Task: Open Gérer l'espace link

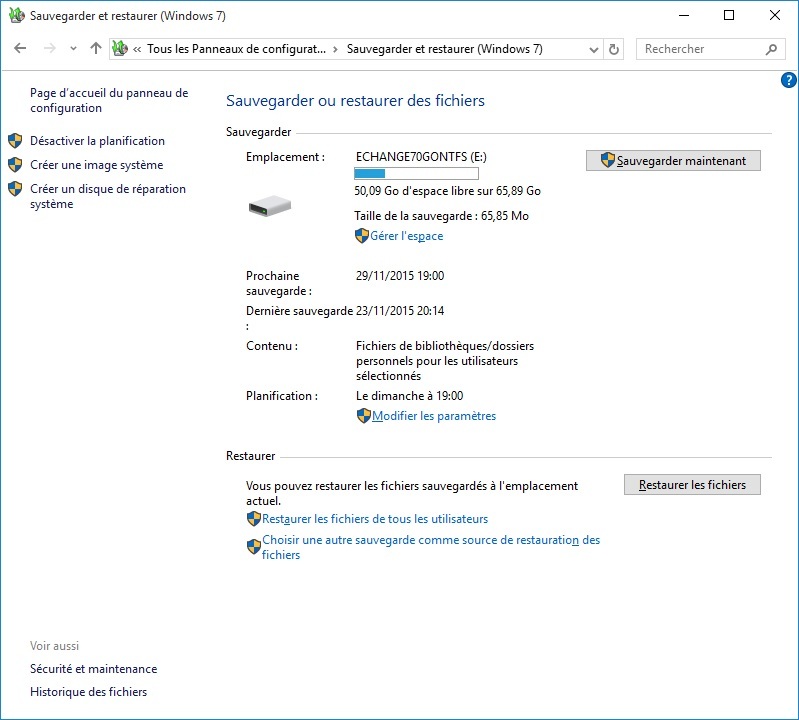Action: click(x=407, y=236)
